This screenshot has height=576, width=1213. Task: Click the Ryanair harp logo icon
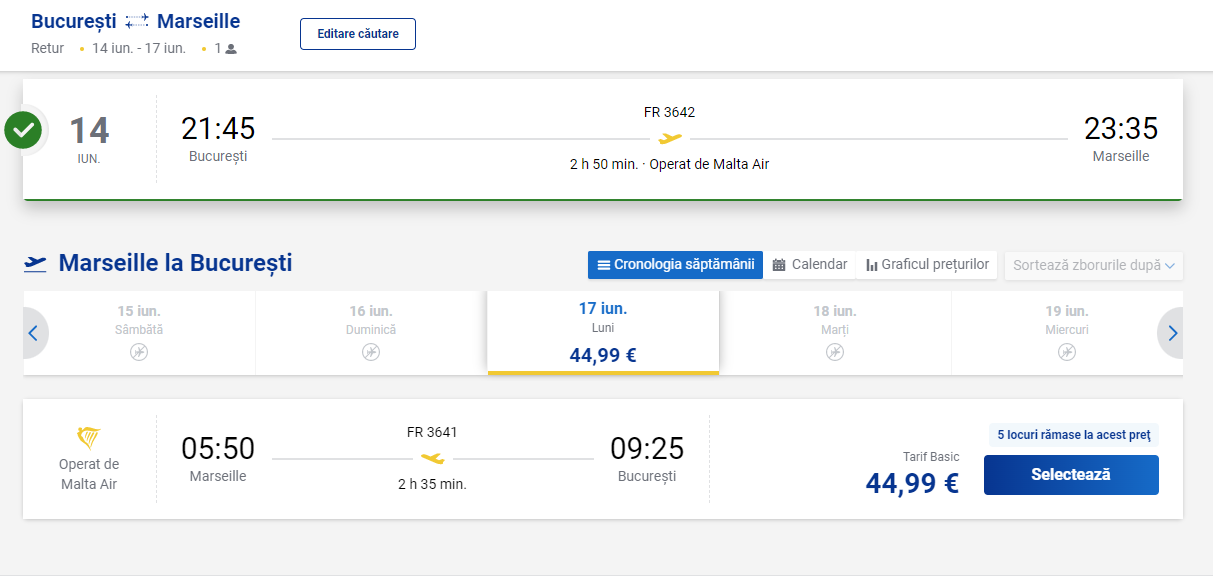(89, 437)
